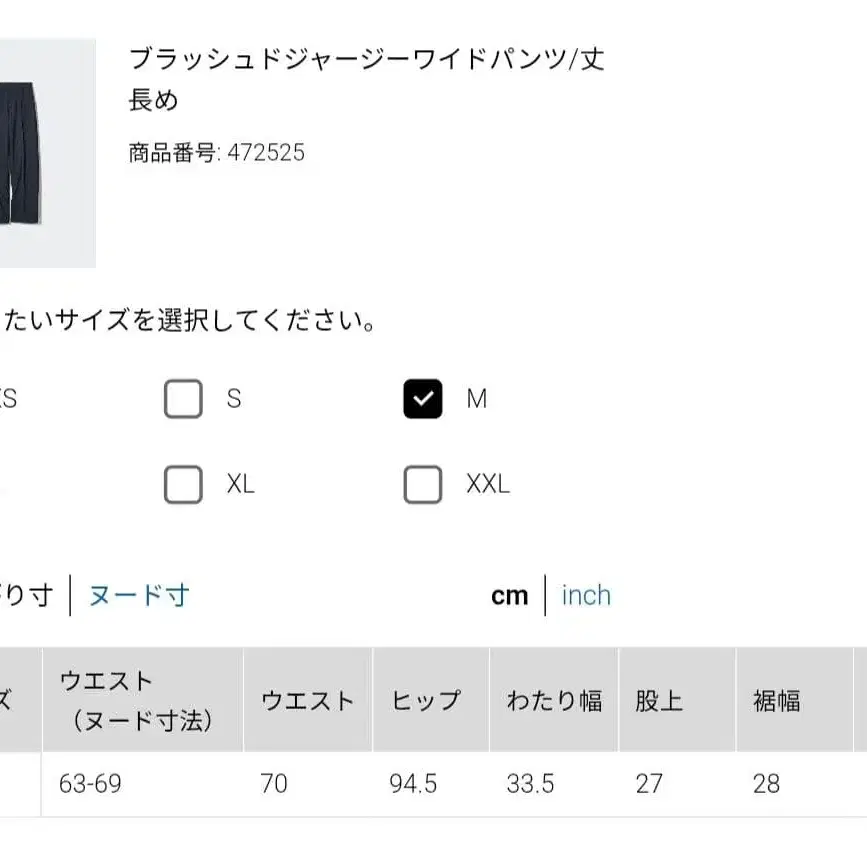The width and height of the screenshot is (867, 867).
Task: Click the M size label text
Action: [477, 399]
